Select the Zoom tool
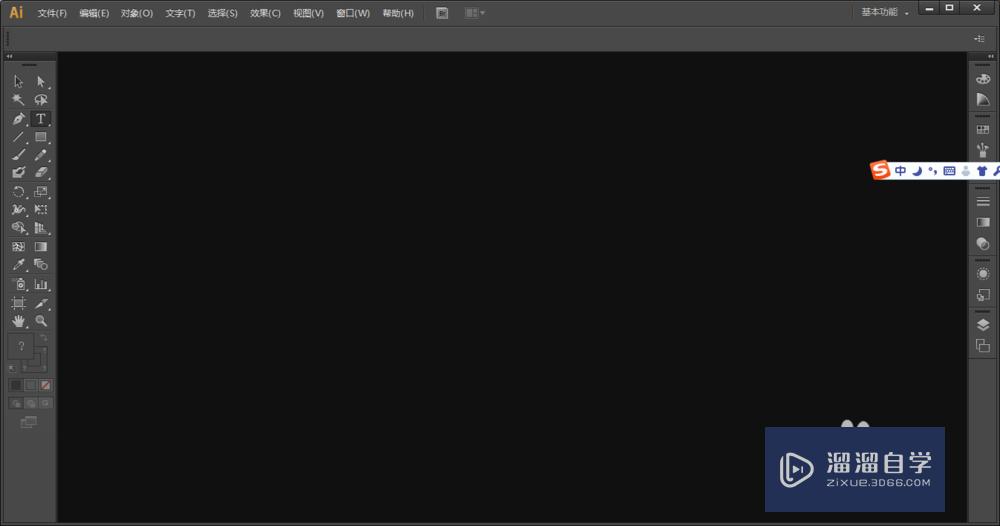 click(x=41, y=321)
